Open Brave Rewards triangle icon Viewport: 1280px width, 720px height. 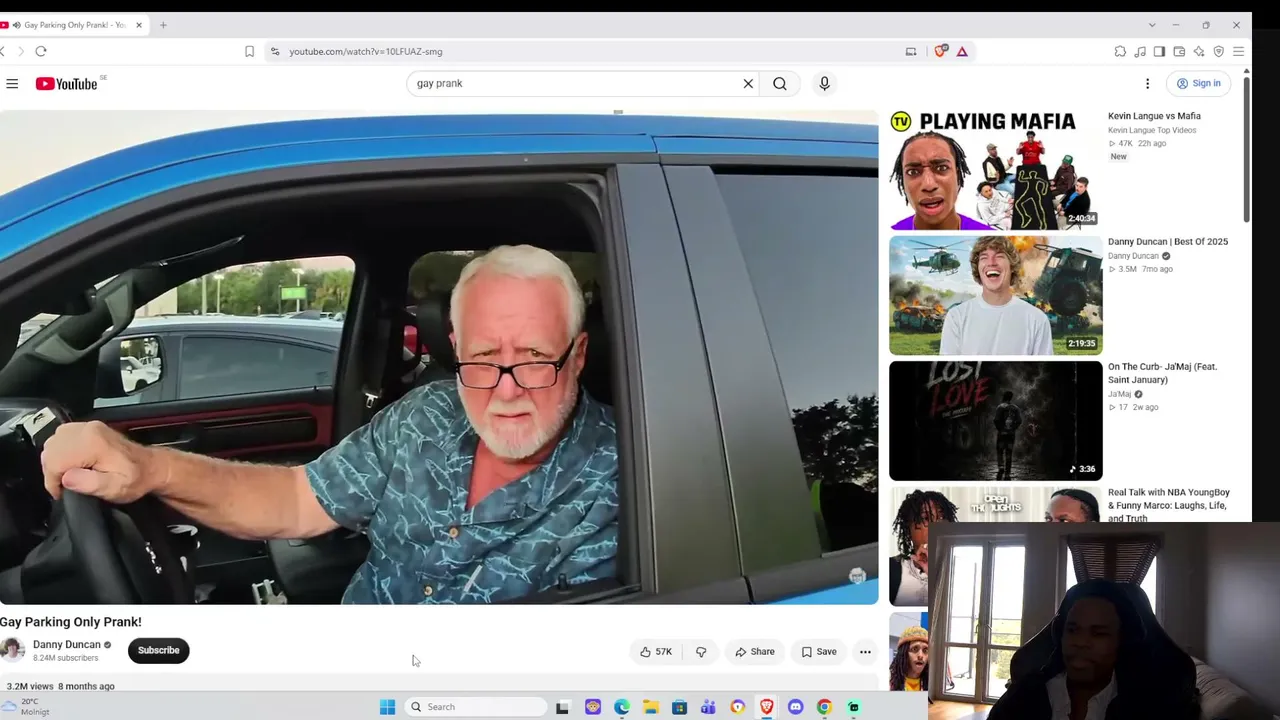[x=962, y=51]
